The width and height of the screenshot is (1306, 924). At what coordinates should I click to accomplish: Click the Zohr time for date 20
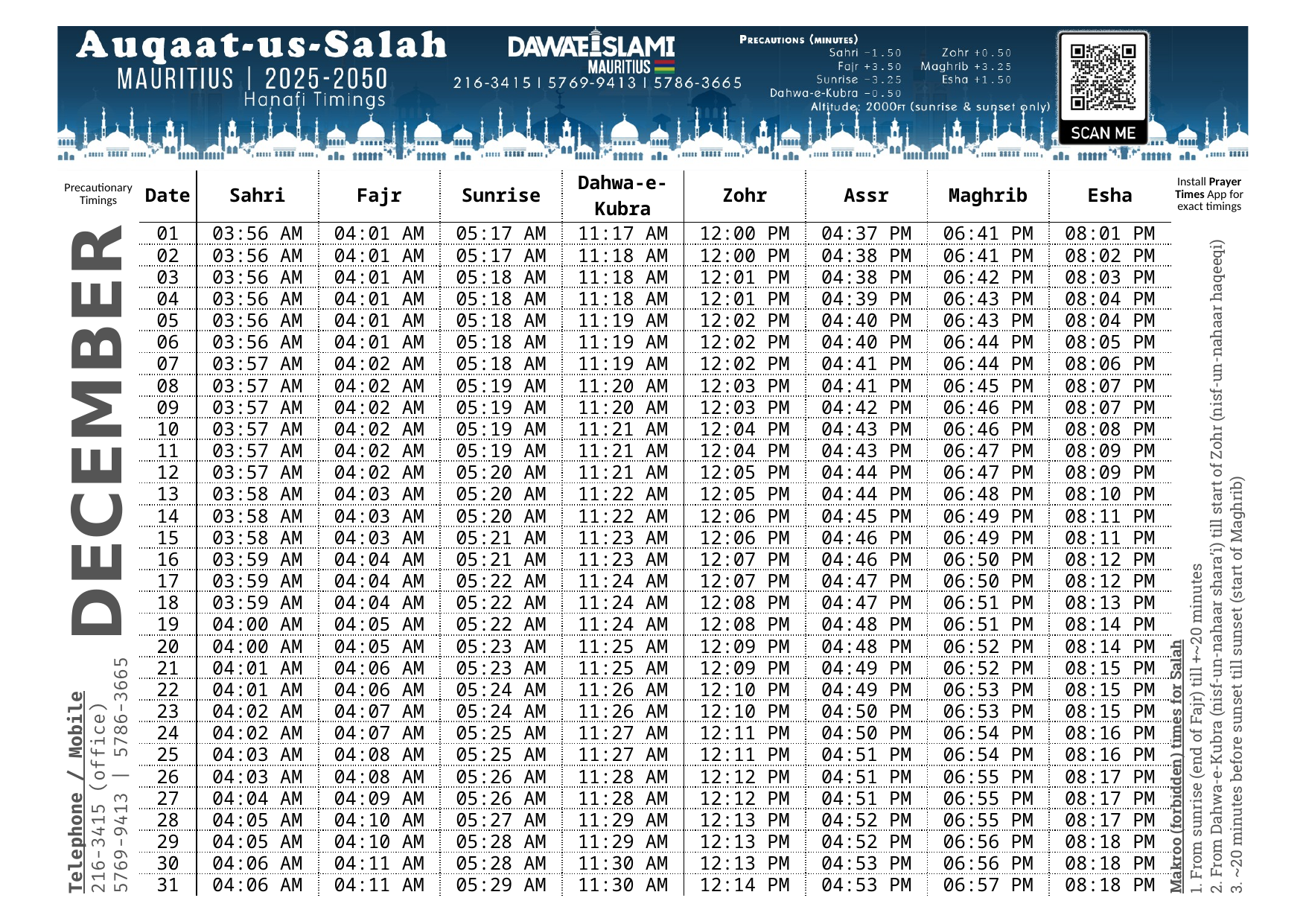point(744,646)
